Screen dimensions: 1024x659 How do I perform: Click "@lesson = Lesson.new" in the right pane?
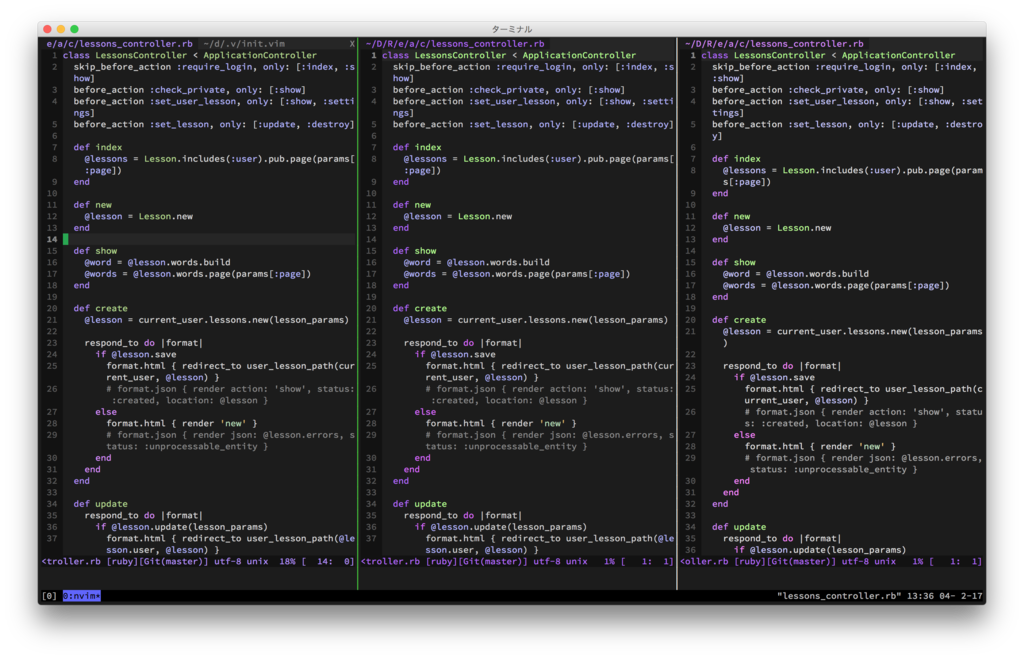pyautogui.click(x=777, y=228)
